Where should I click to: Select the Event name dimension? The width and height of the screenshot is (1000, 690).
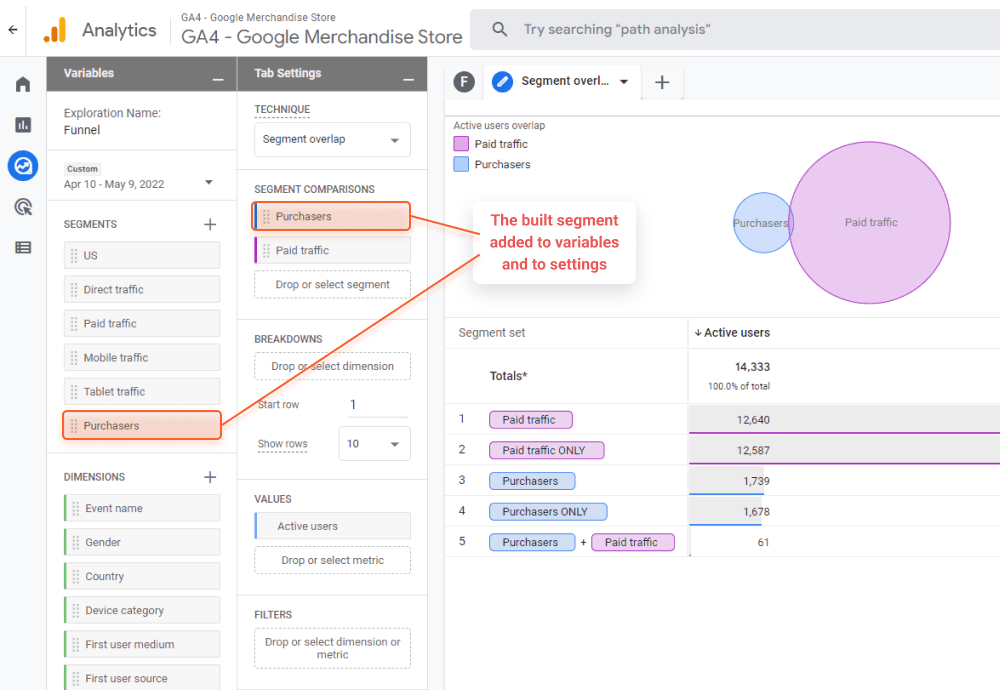(142, 508)
